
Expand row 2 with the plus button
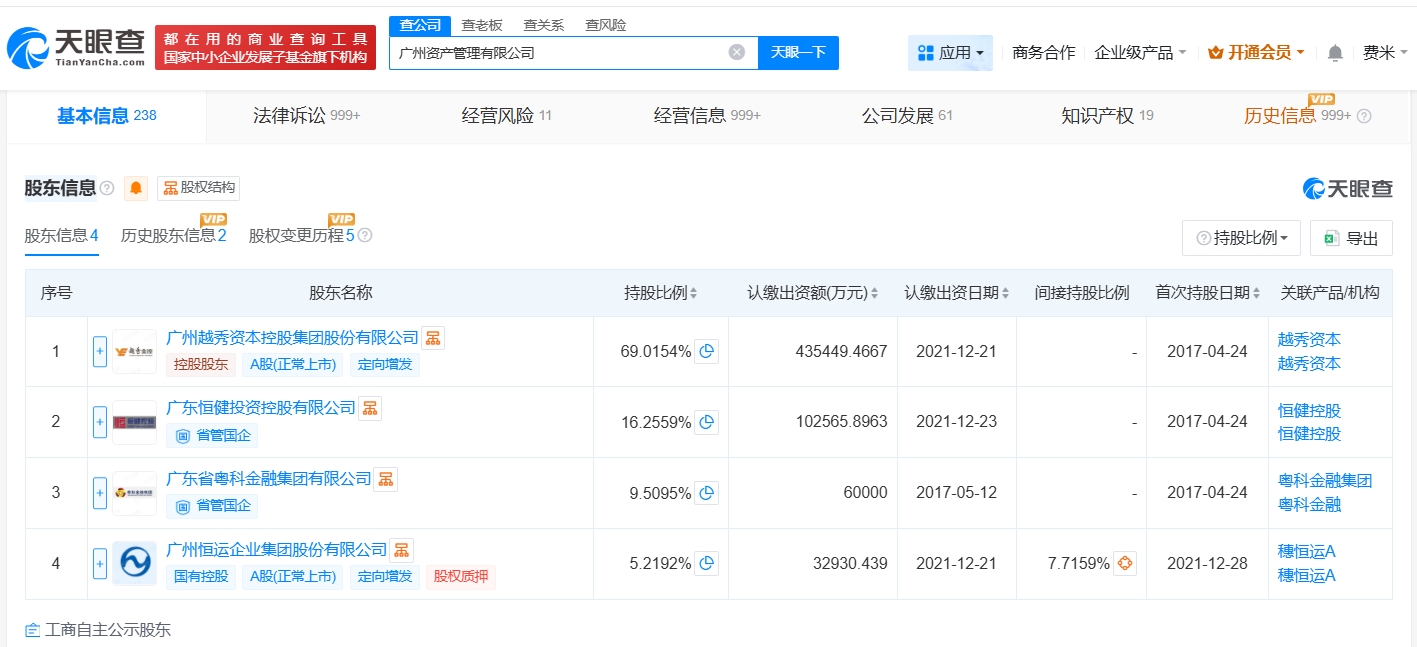(100, 422)
